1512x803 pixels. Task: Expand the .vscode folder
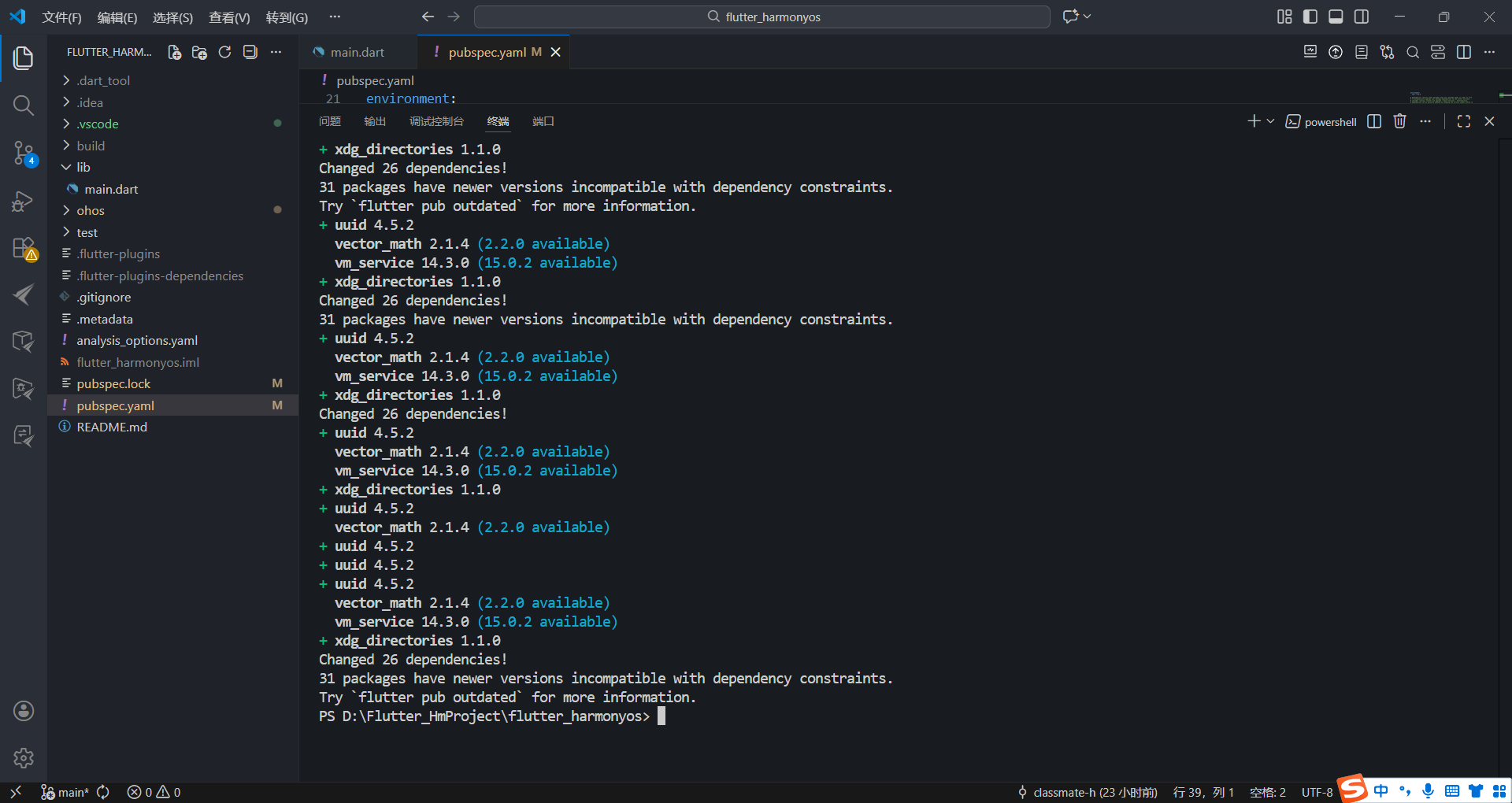point(173,124)
